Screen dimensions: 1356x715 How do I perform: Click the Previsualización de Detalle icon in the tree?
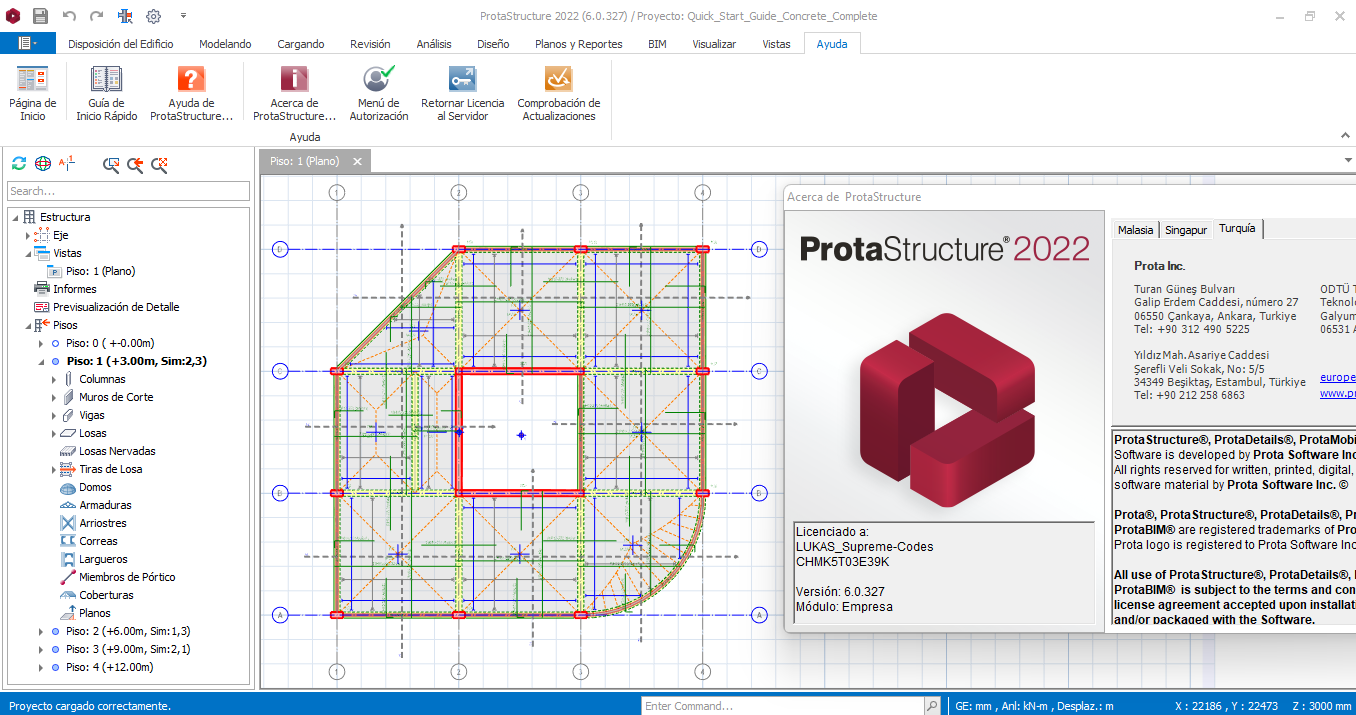(x=42, y=307)
